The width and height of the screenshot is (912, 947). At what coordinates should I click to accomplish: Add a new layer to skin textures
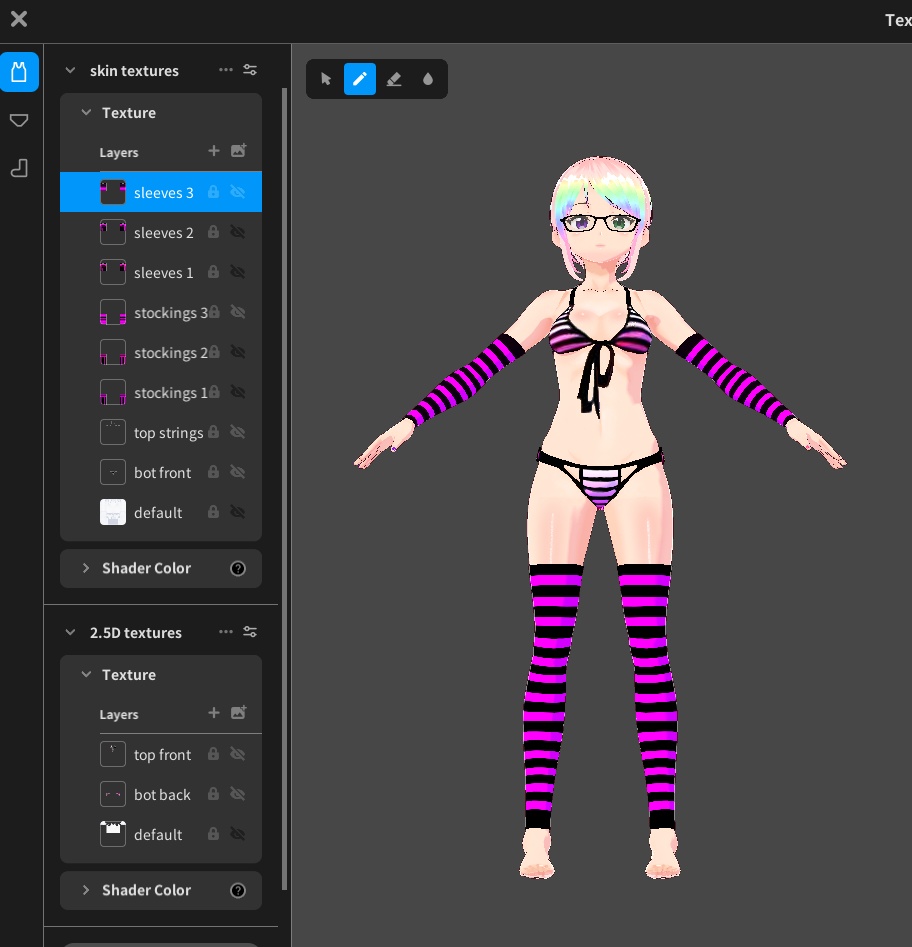point(213,151)
